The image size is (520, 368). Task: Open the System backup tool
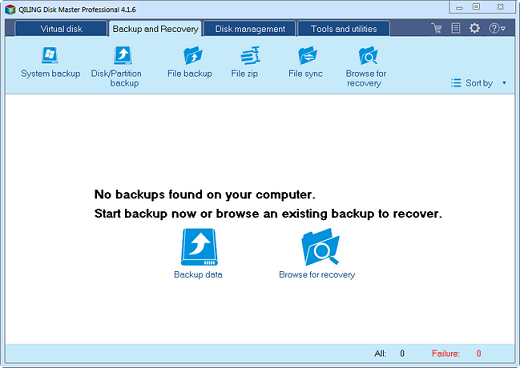click(x=50, y=63)
